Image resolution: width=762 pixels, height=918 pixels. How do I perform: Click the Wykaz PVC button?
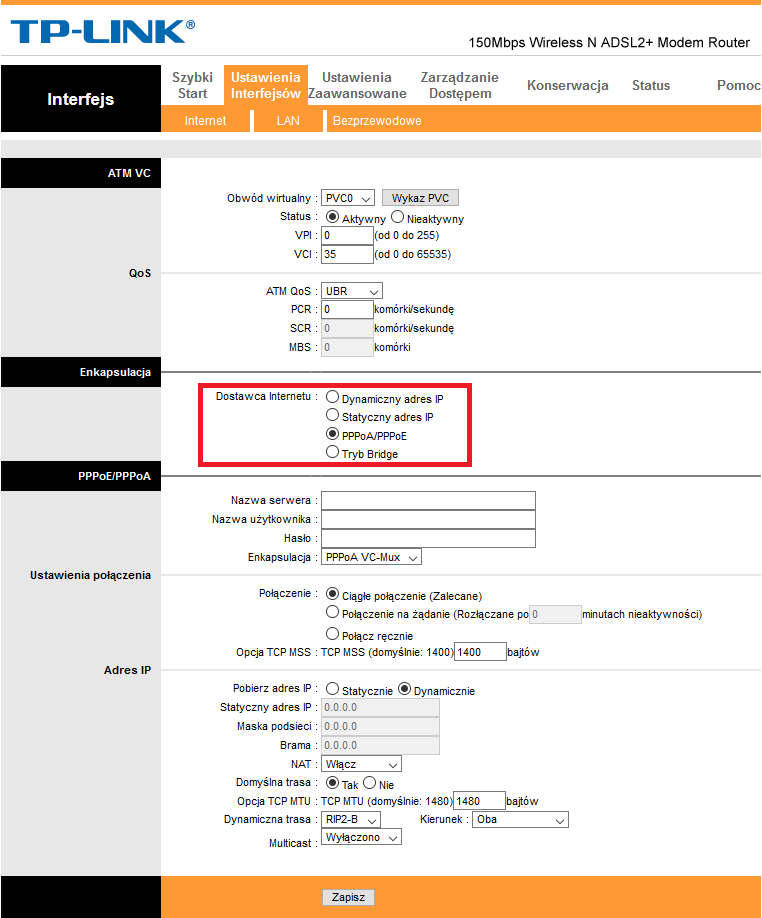pyautogui.click(x=420, y=198)
